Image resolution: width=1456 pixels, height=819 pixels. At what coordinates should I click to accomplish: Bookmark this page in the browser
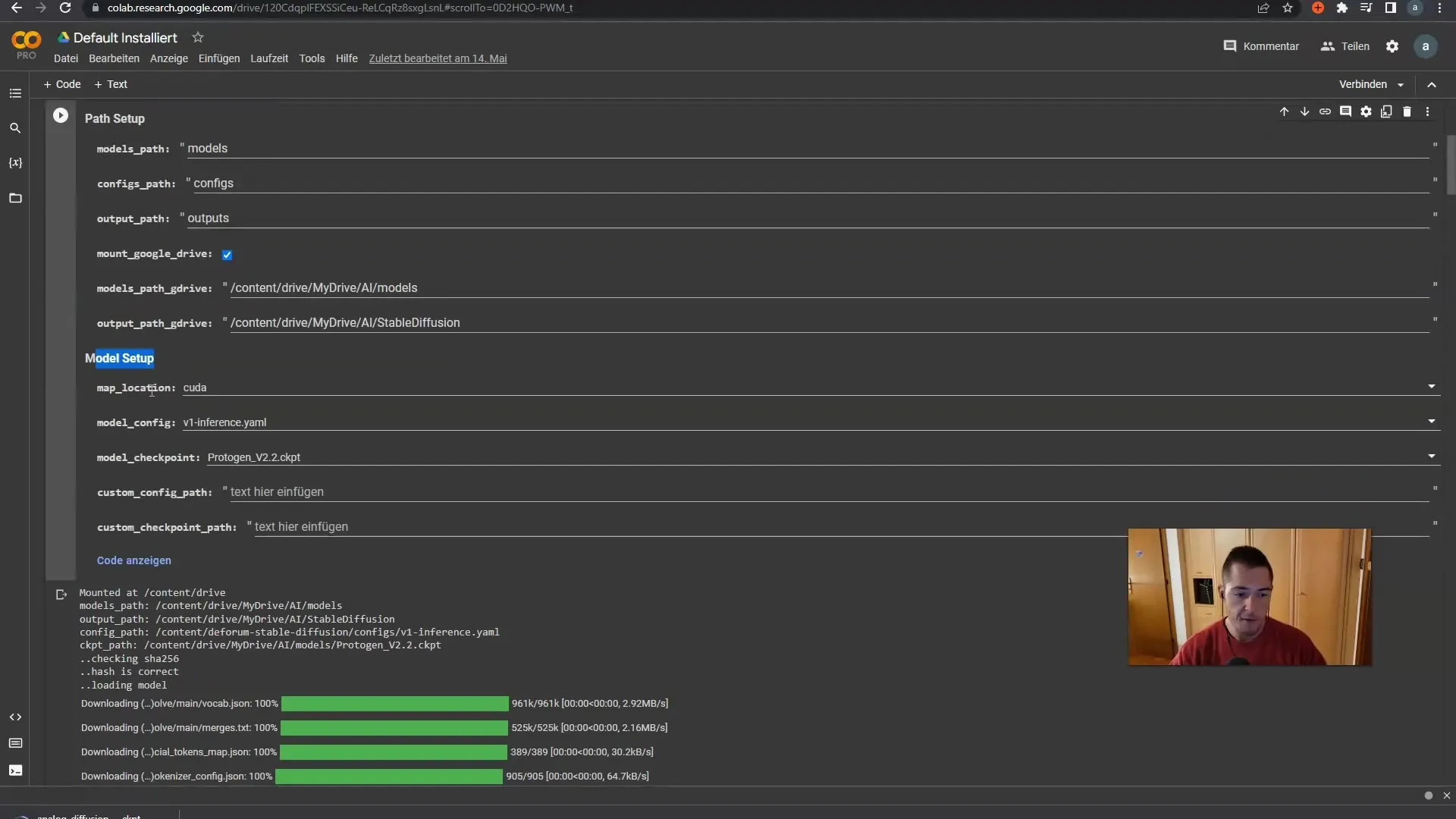(1288, 8)
